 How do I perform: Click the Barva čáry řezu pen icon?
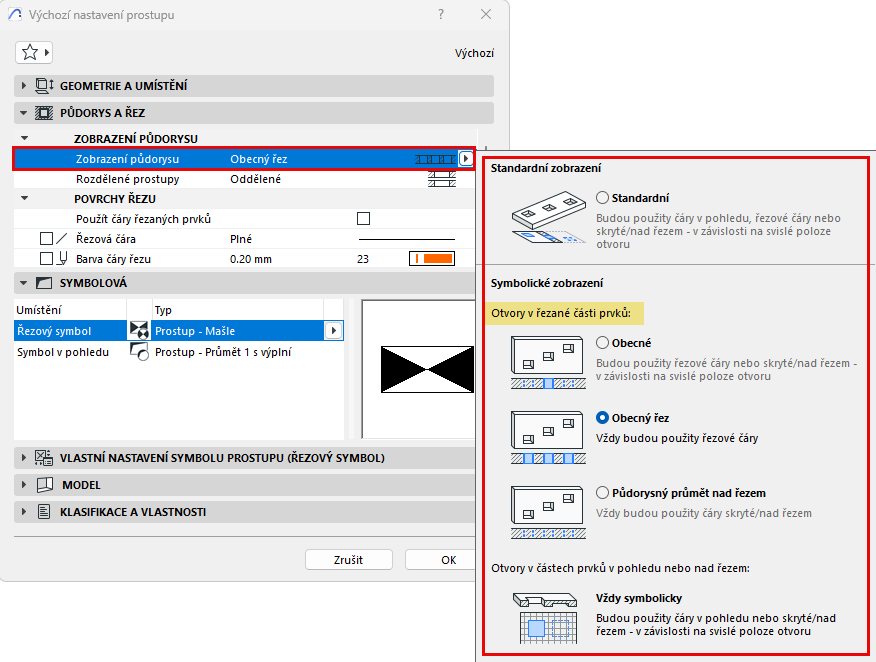(x=63, y=259)
